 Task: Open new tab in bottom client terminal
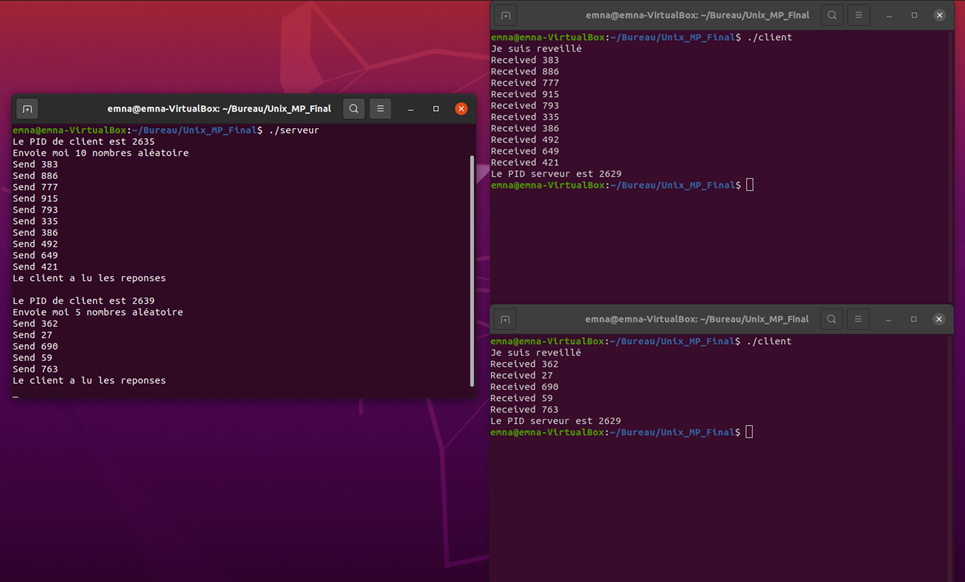tap(505, 319)
